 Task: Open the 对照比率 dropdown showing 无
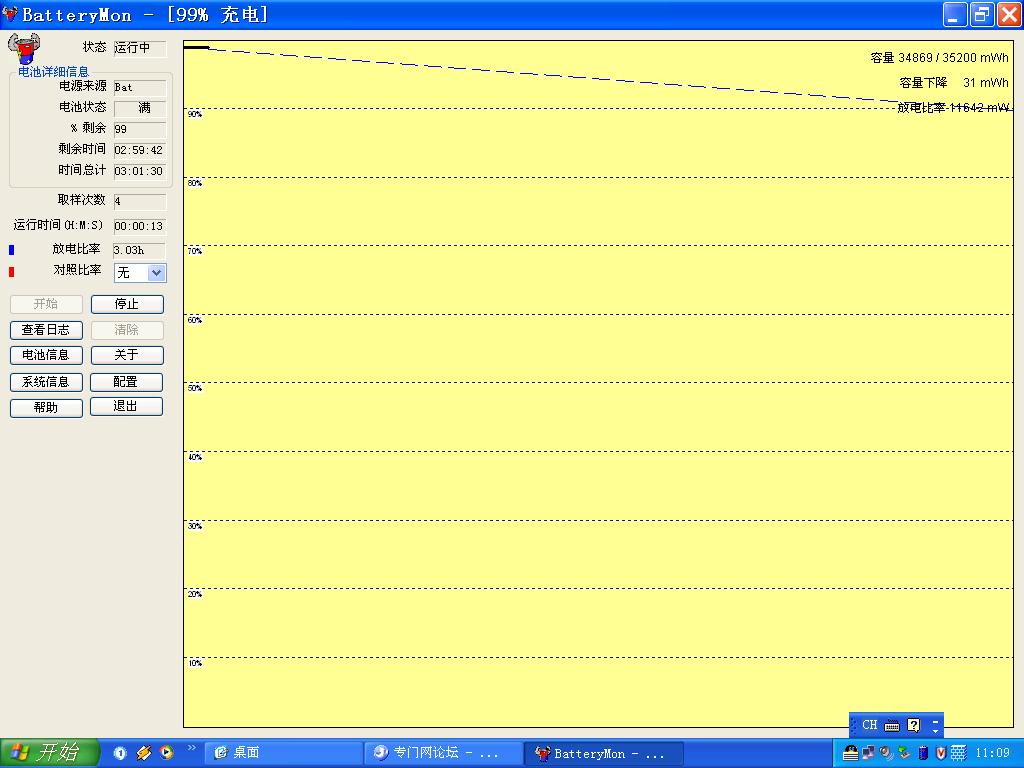(140, 273)
